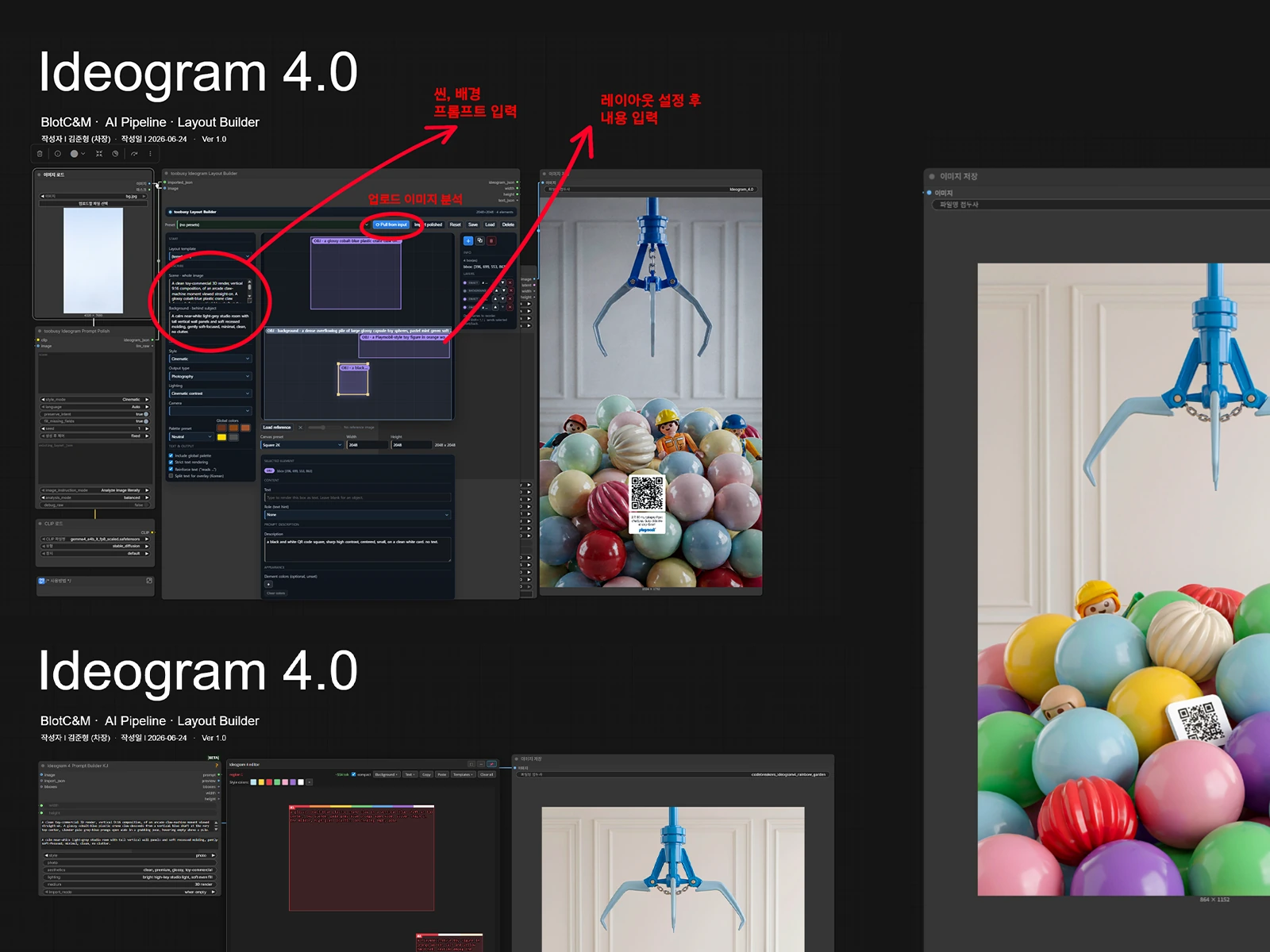Click the trash icon in the top toolbar
The width and height of the screenshot is (1270, 952).
[40, 154]
